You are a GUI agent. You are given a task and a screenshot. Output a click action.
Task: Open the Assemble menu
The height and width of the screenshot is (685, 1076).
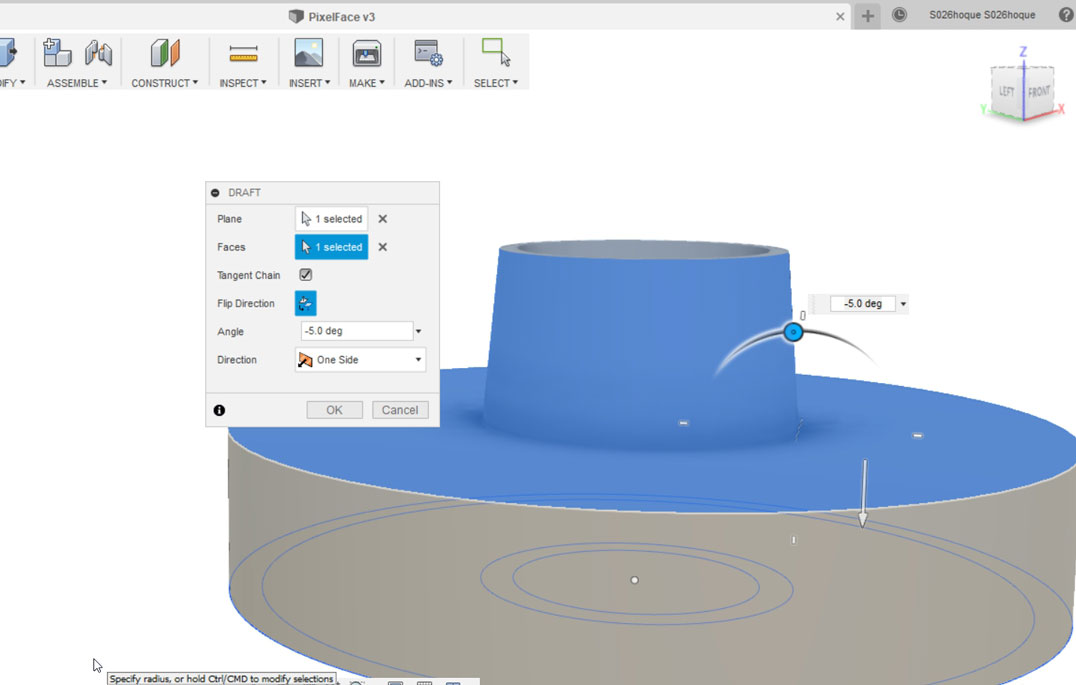(77, 82)
